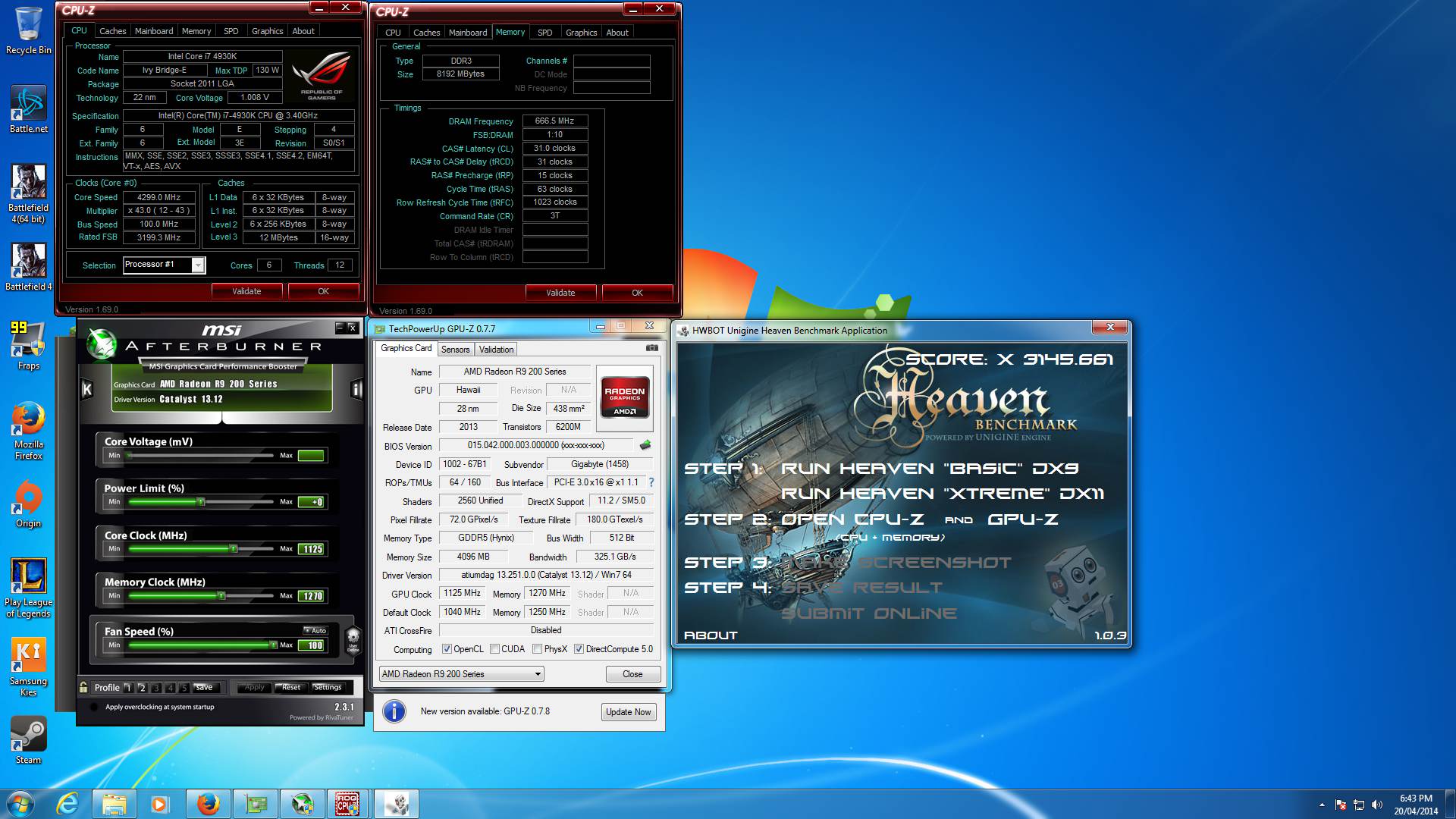
Task: Select the Samsung Kies desktop icon
Action: coord(29,667)
